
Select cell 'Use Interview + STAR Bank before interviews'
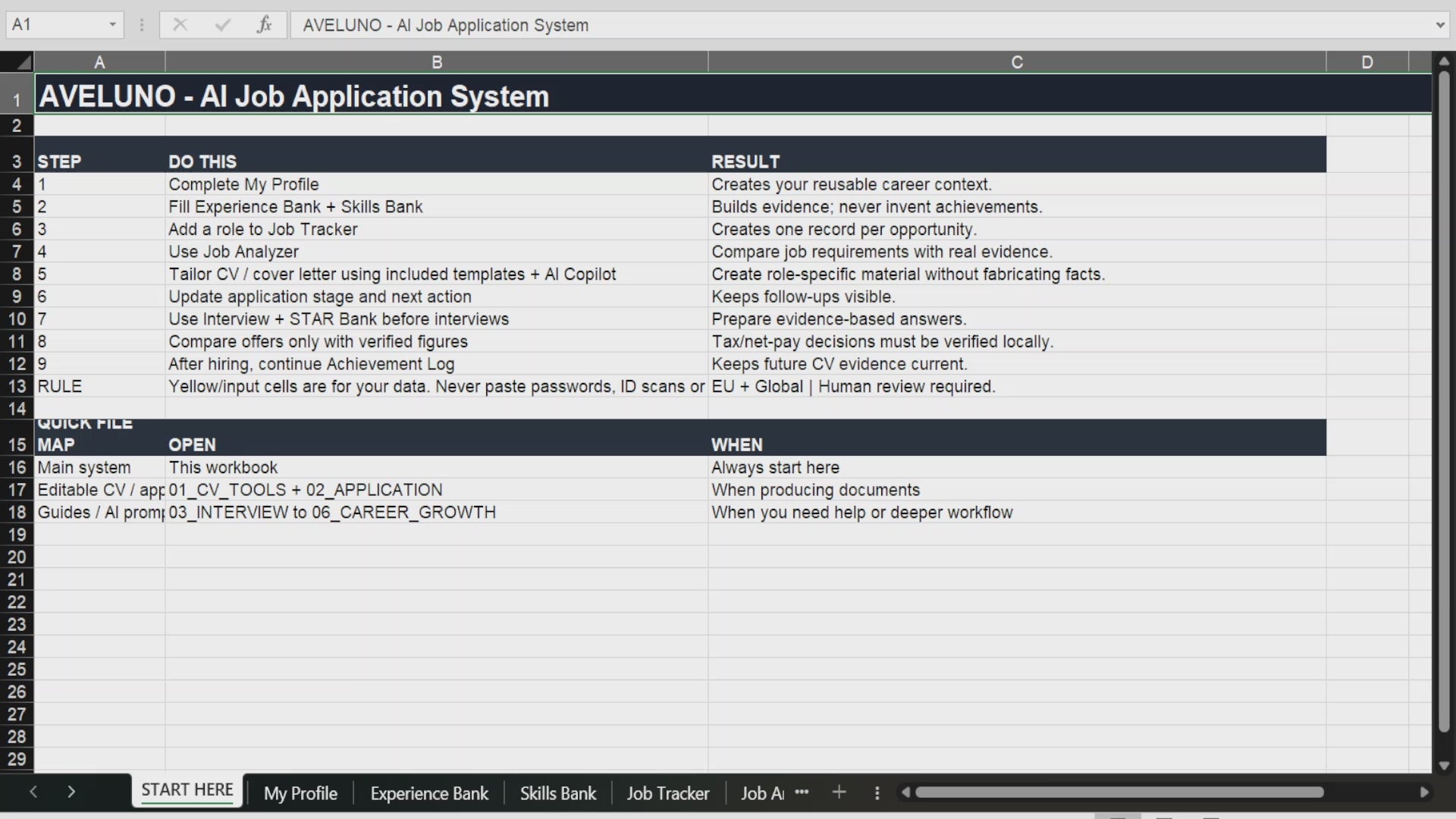point(437,318)
